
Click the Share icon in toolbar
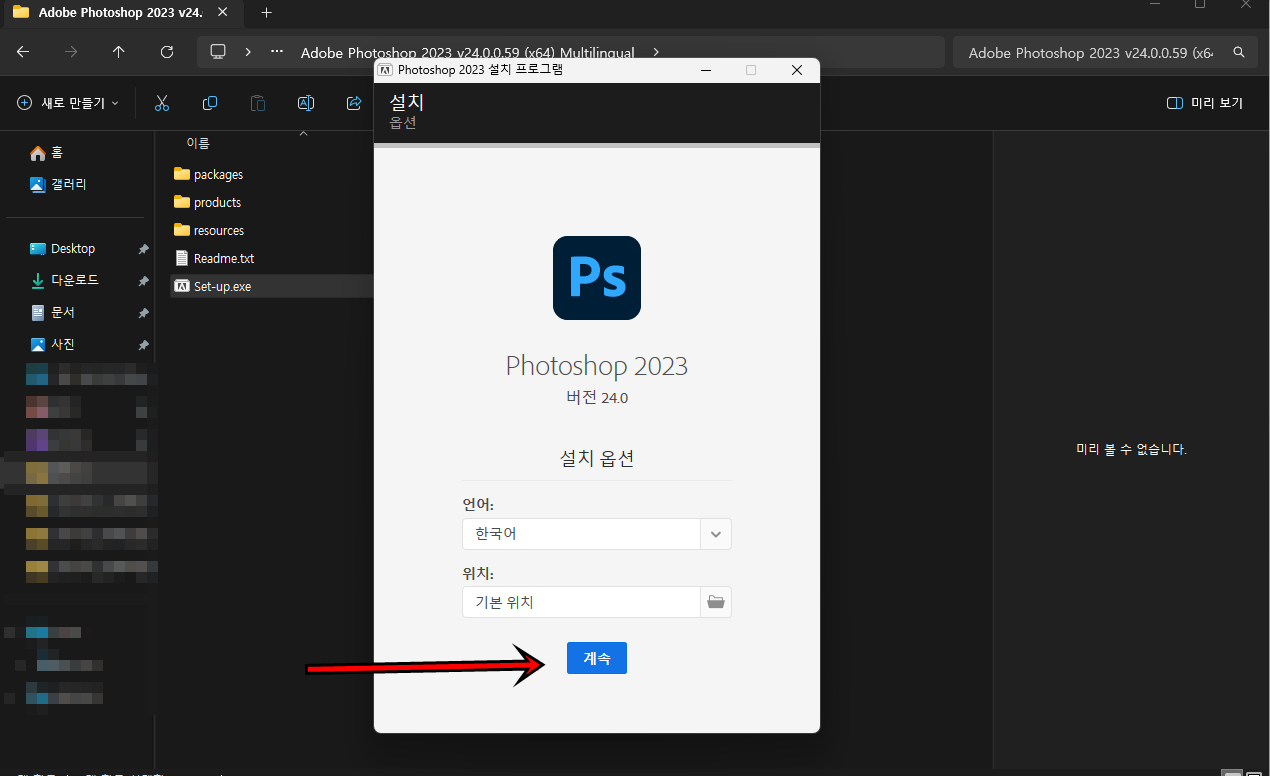354,103
